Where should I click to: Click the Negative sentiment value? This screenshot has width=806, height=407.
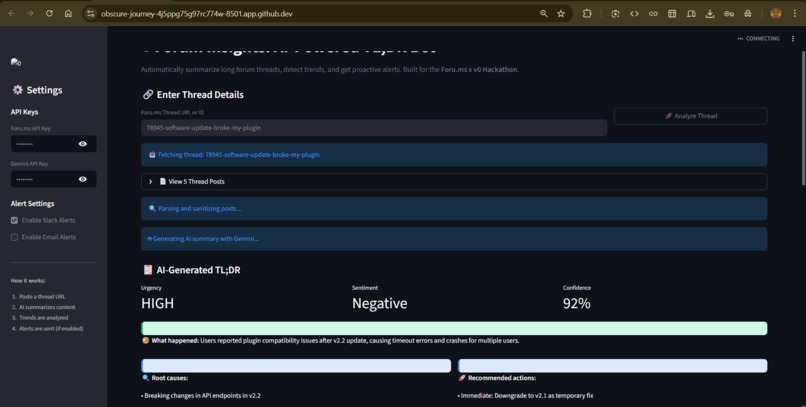379,304
